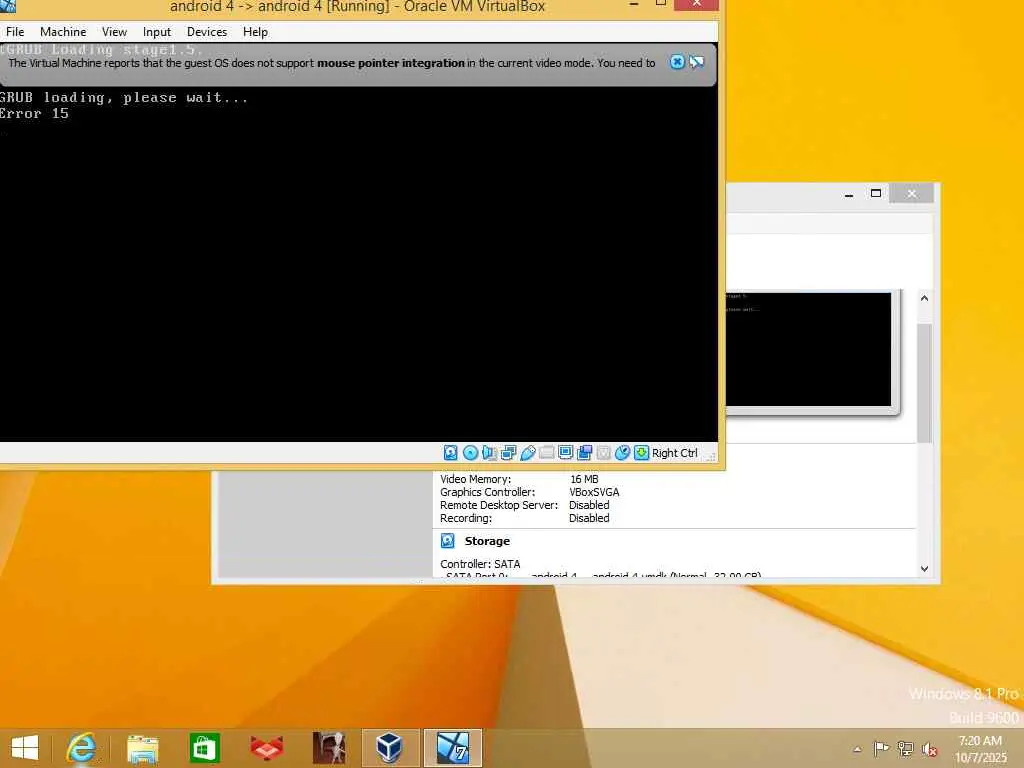Click the VBoxSVGA graphics controller value
Viewport: 1024px width, 768px height.
pos(594,492)
